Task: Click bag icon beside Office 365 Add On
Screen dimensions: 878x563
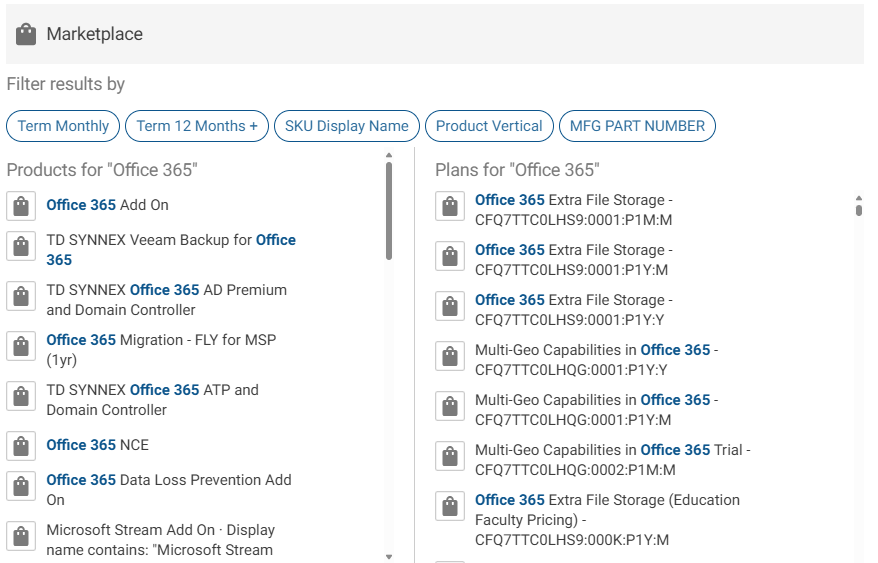Action: [x=21, y=206]
